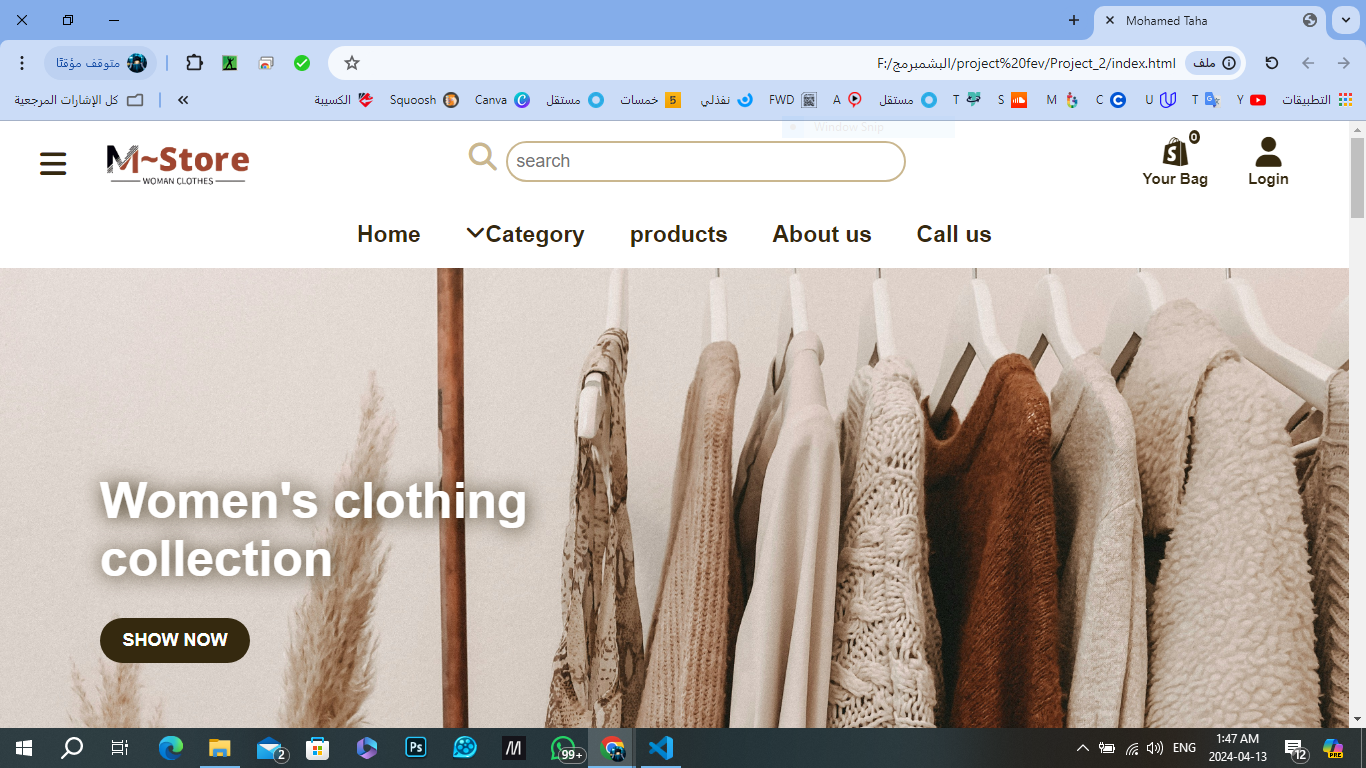1366x768 pixels.
Task: Click the magnifying glass search icon
Action: pos(482,157)
